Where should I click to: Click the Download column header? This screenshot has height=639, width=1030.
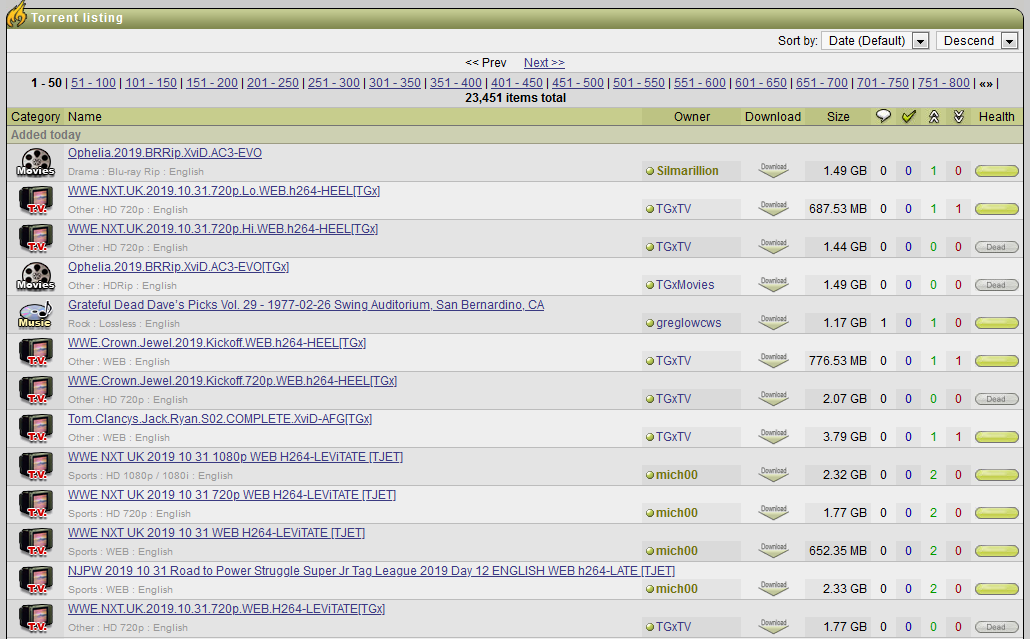[772, 117]
